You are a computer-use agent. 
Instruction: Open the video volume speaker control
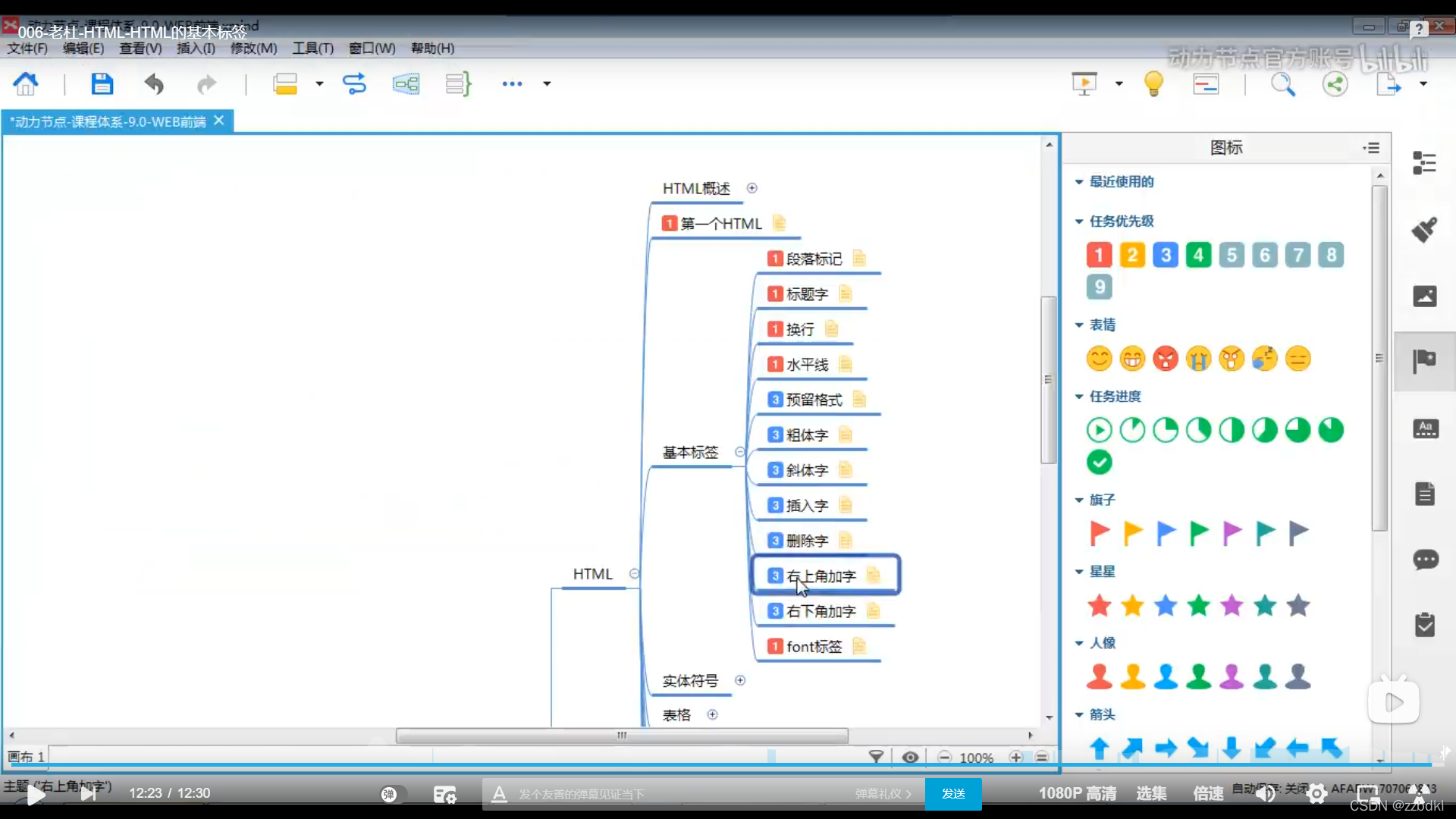click(x=1265, y=794)
